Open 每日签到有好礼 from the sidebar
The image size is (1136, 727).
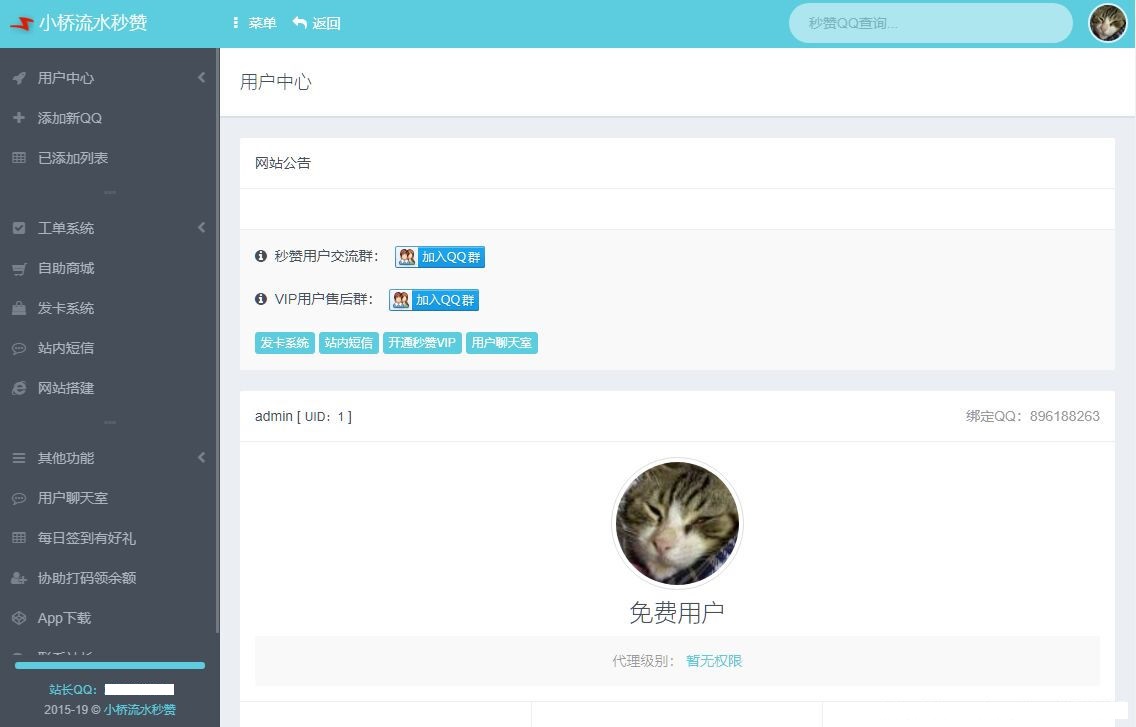coord(86,538)
